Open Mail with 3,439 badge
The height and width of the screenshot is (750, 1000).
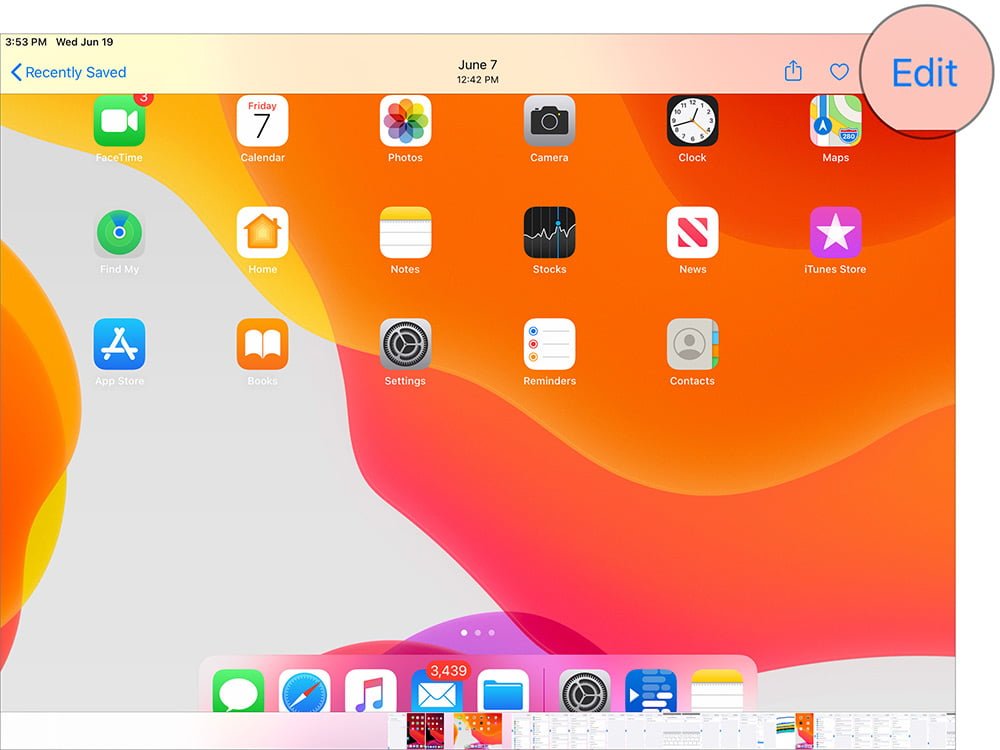pos(437,691)
